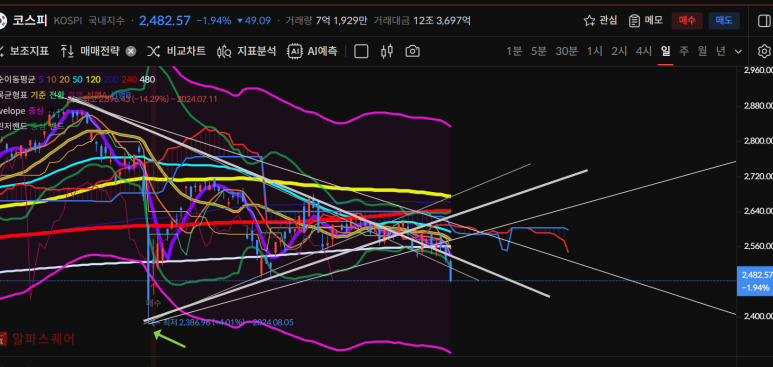Click the 전환 line legend label
773x367 pixels.
56,95
